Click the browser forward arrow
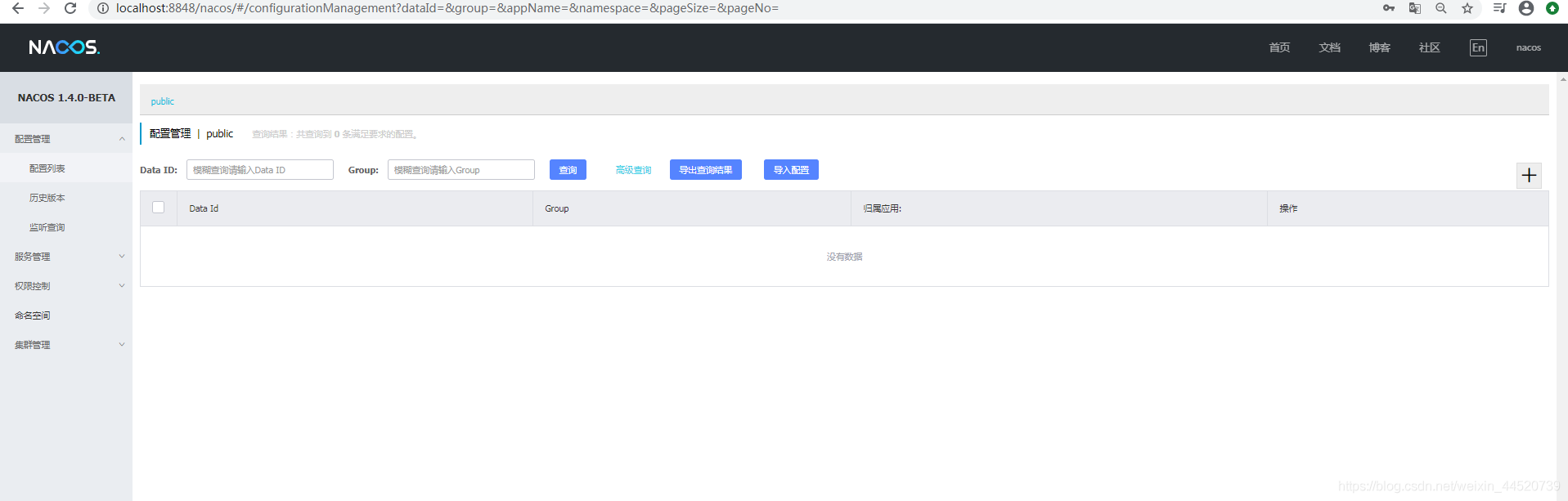1568x501 pixels. click(x=44, y=8)
